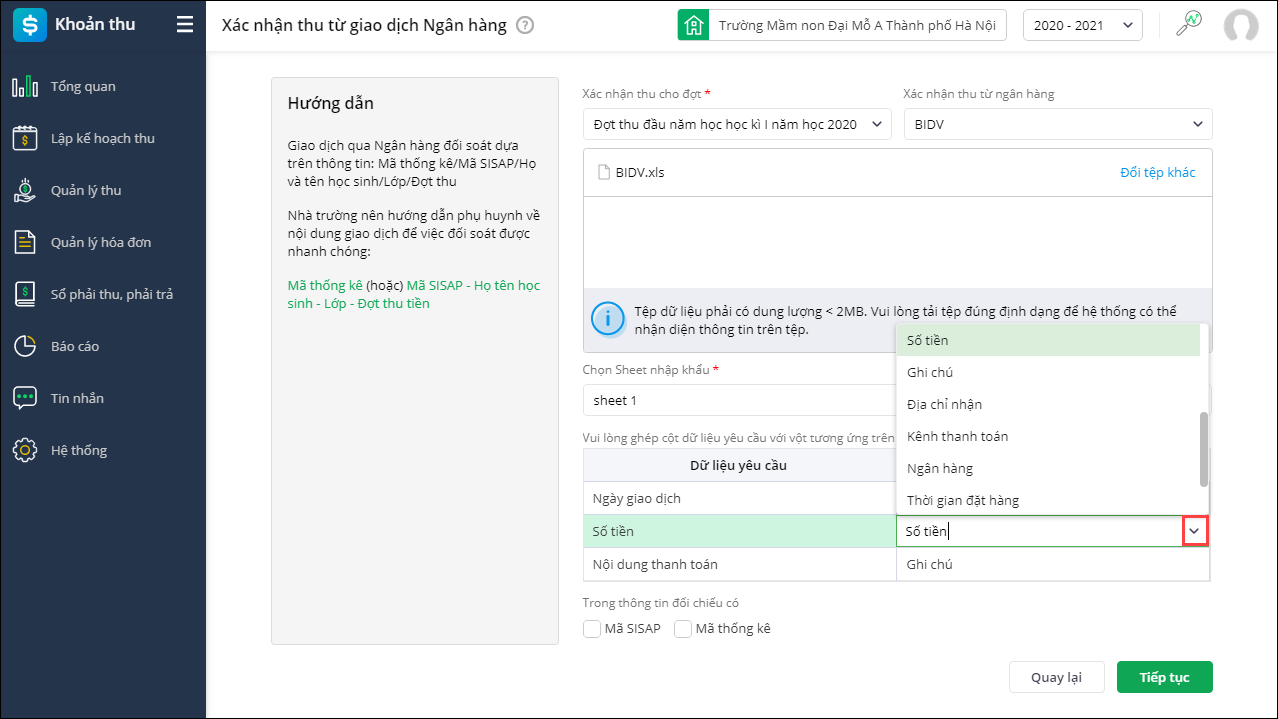
Task: Open Tổng quan overview in sidebar
Action: 83,87
